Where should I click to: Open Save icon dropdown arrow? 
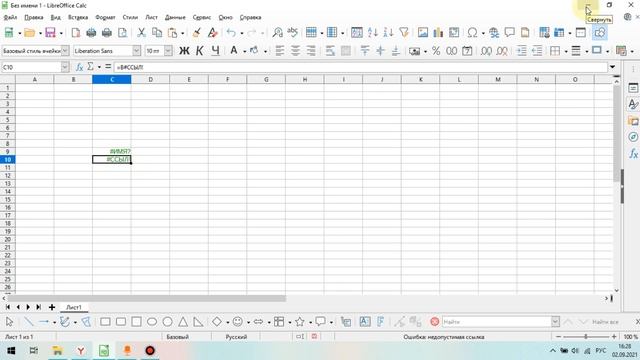point(61,33)
